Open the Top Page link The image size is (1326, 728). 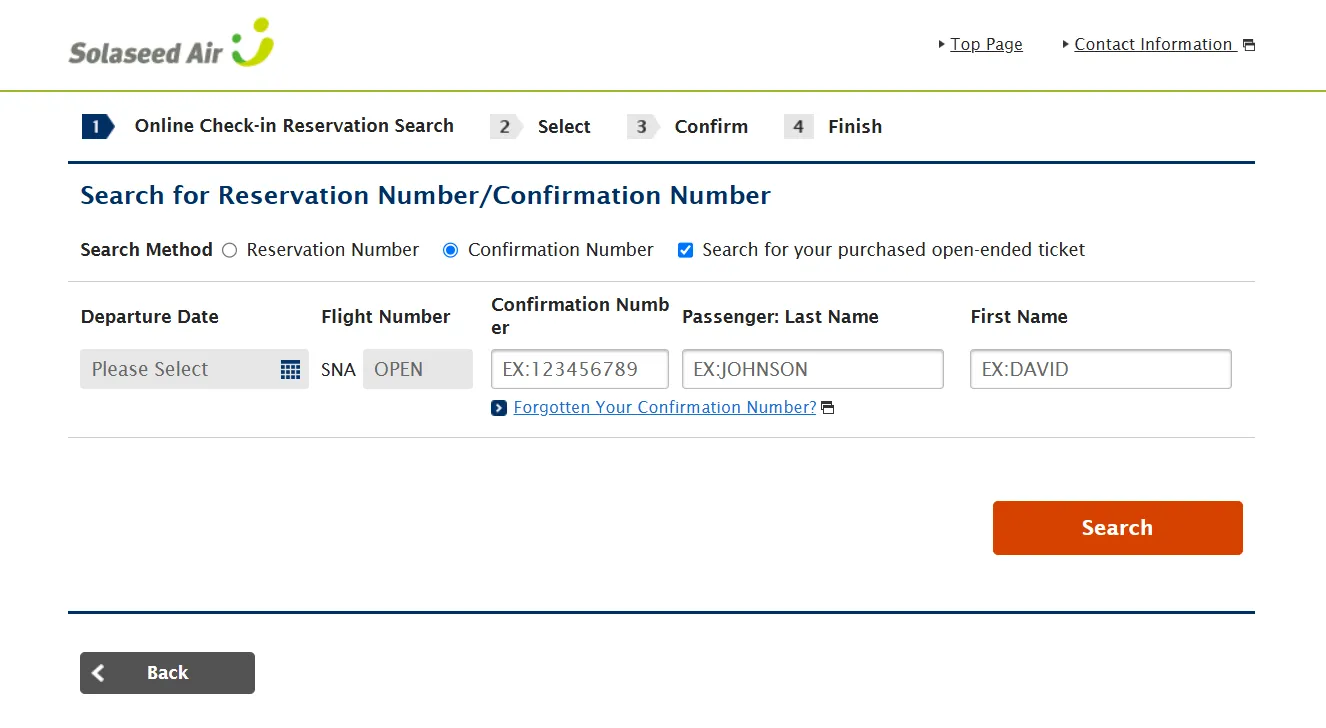(986, 44)
